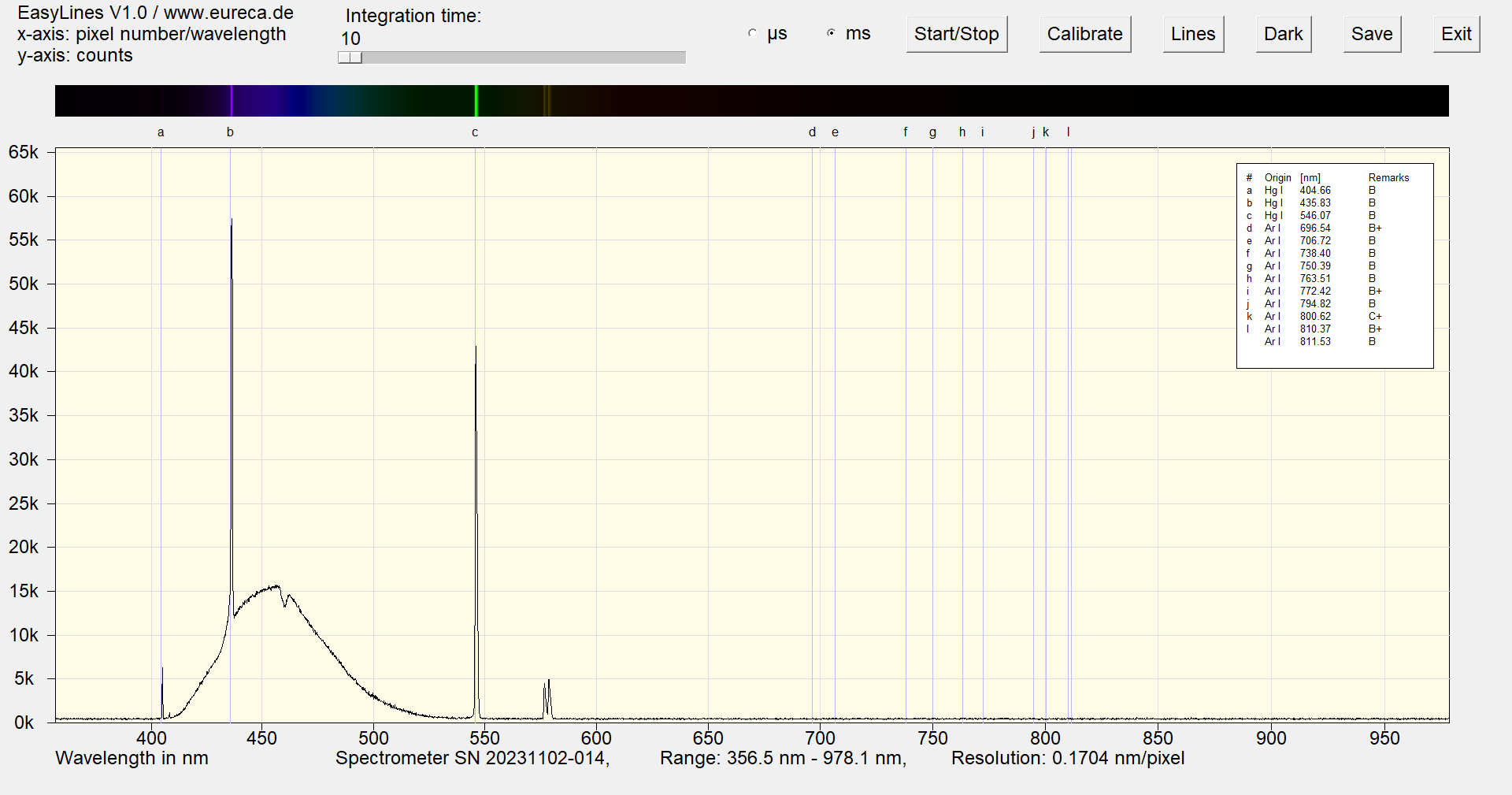Click the EasyLines V1.0 title text

[x=155, y=13]
